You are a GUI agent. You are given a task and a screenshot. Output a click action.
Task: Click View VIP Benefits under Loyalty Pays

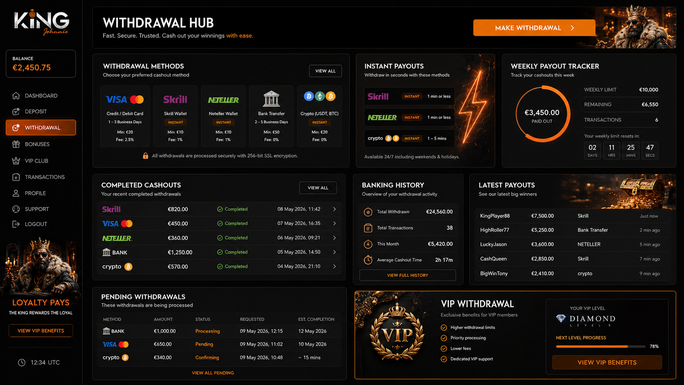(x=41, y=330)
